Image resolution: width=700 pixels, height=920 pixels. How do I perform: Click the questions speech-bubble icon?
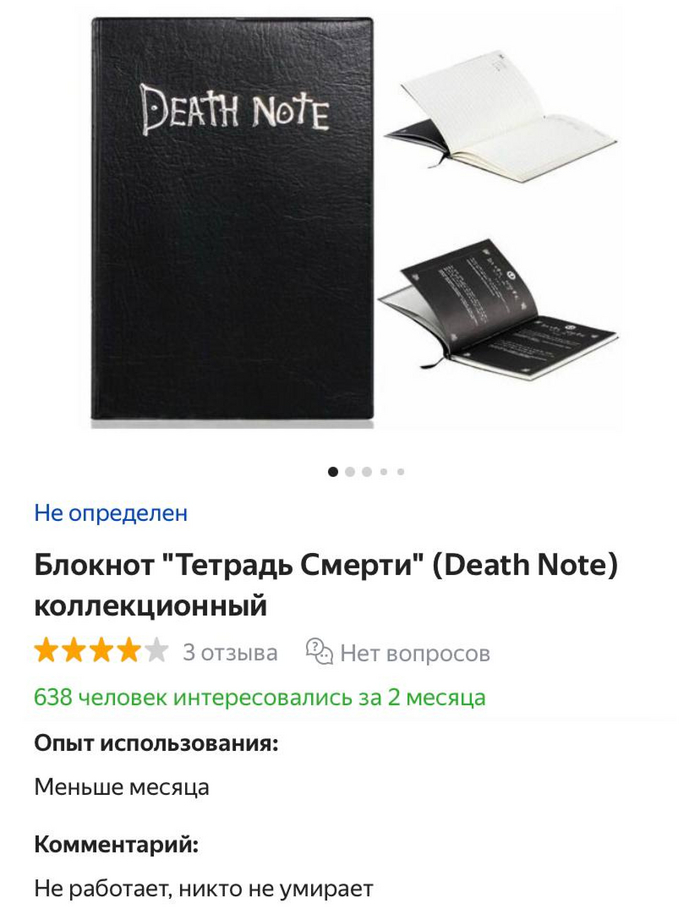[x=319, y=651]
